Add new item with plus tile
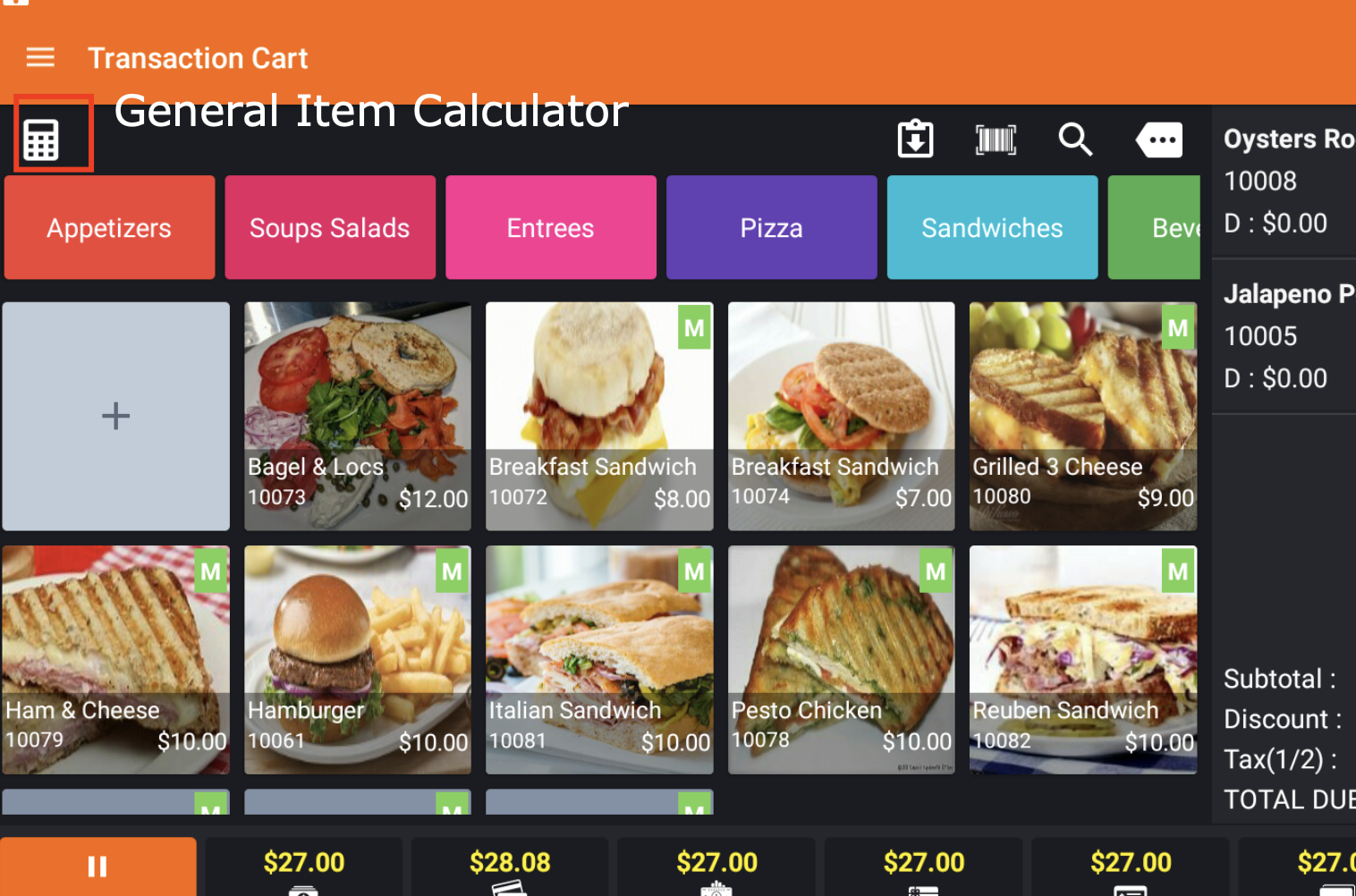This screenshot has width=1356, height=896. (115, 416)
